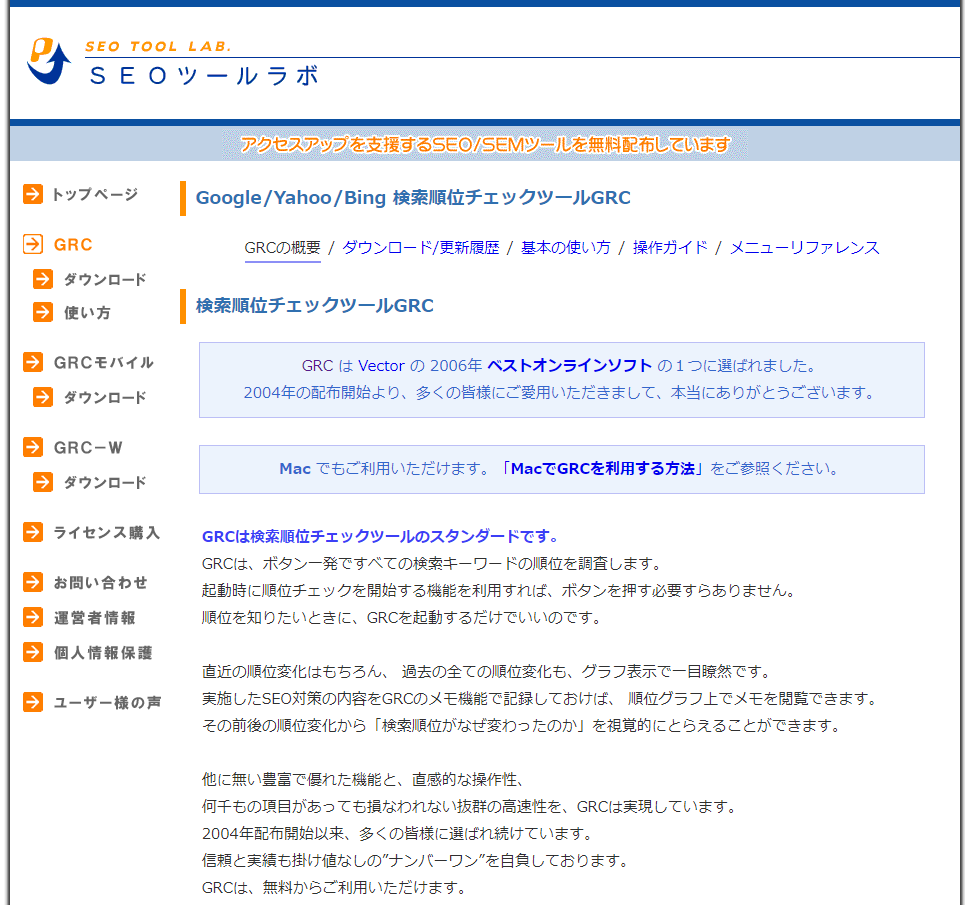
Task: Select 運営者情報 in sidebar
Action: point(94,618)
